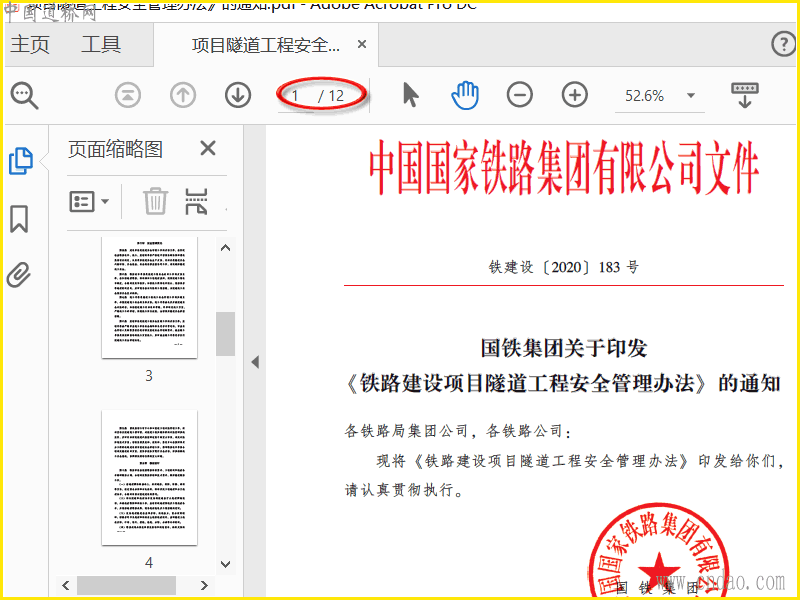800x600 pixels.
Task: Open the page thumbnails sidebar icon
Action: tap(21, 161)
